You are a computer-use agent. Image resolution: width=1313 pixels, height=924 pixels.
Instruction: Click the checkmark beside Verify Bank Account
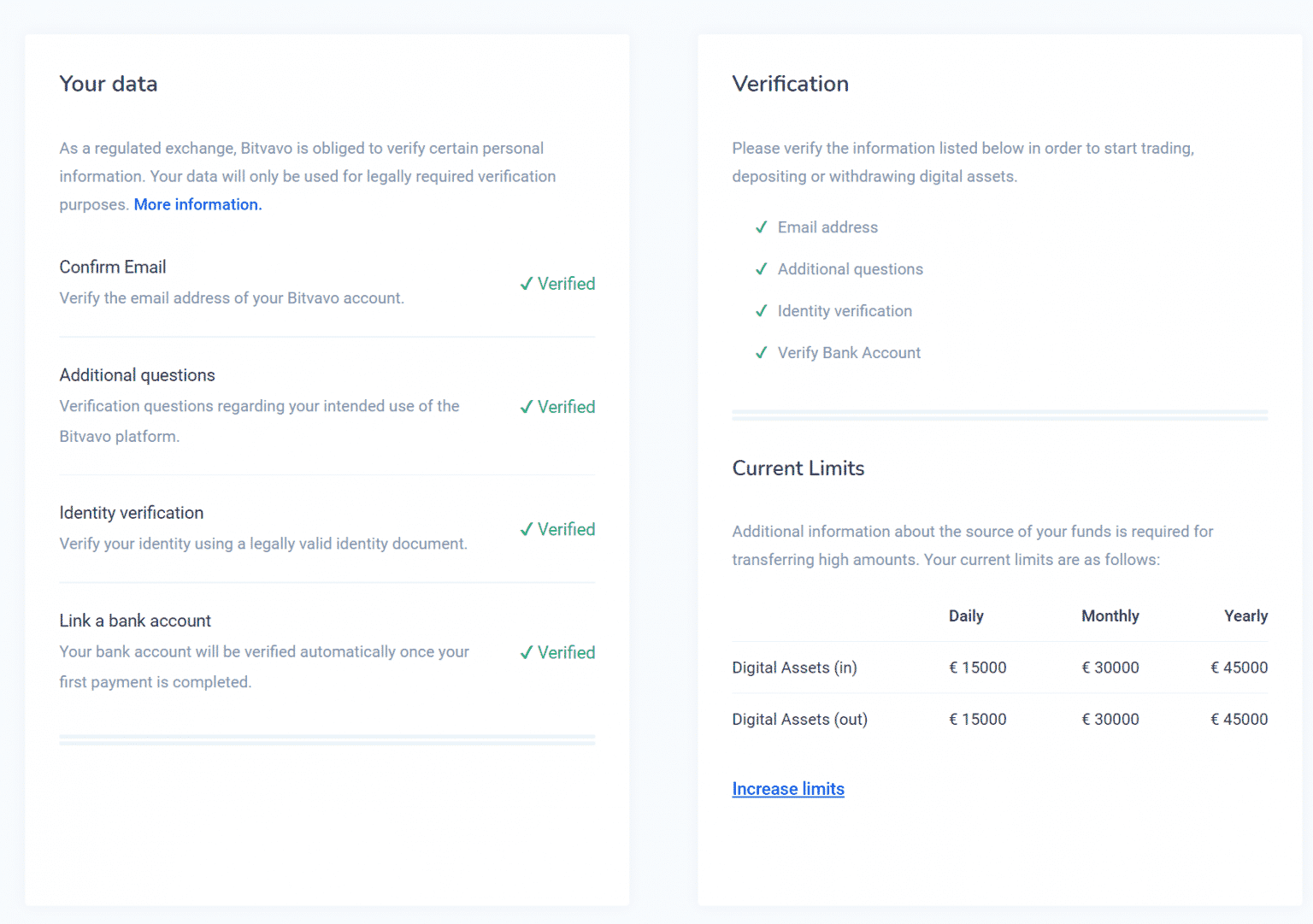pyautogui.click(x=761, y=352)
